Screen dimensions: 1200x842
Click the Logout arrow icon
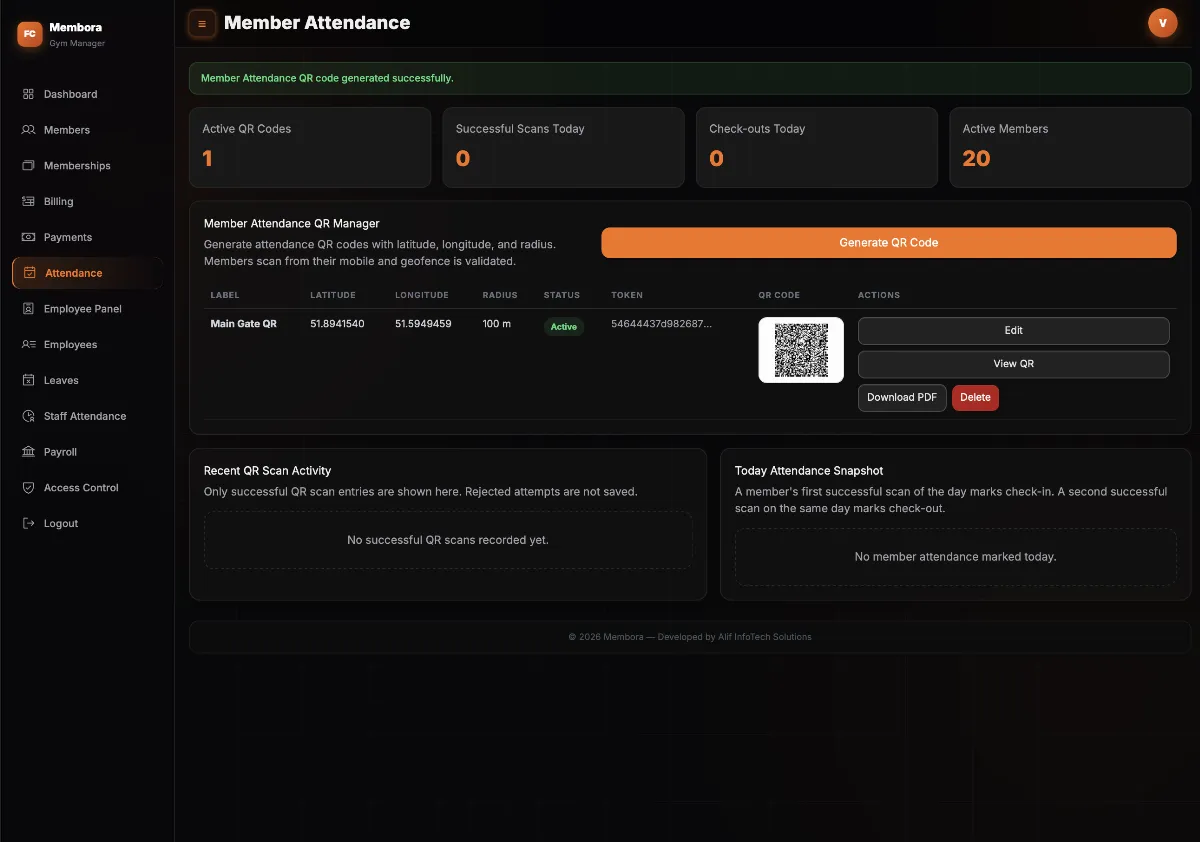(x=28, y=523)
